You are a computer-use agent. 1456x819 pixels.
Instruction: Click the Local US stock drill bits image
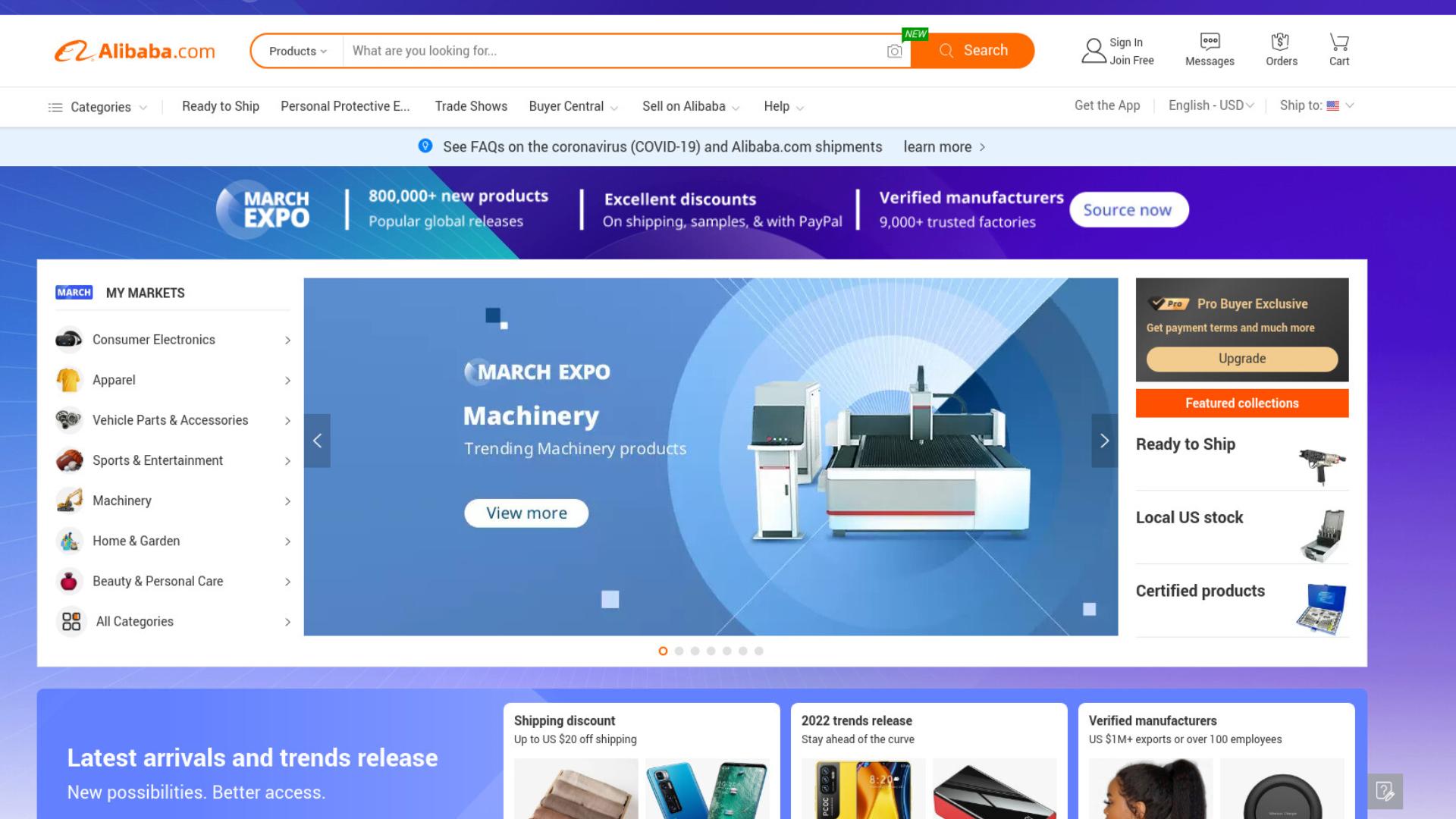pyautogui.click(x=1323, y=536)
